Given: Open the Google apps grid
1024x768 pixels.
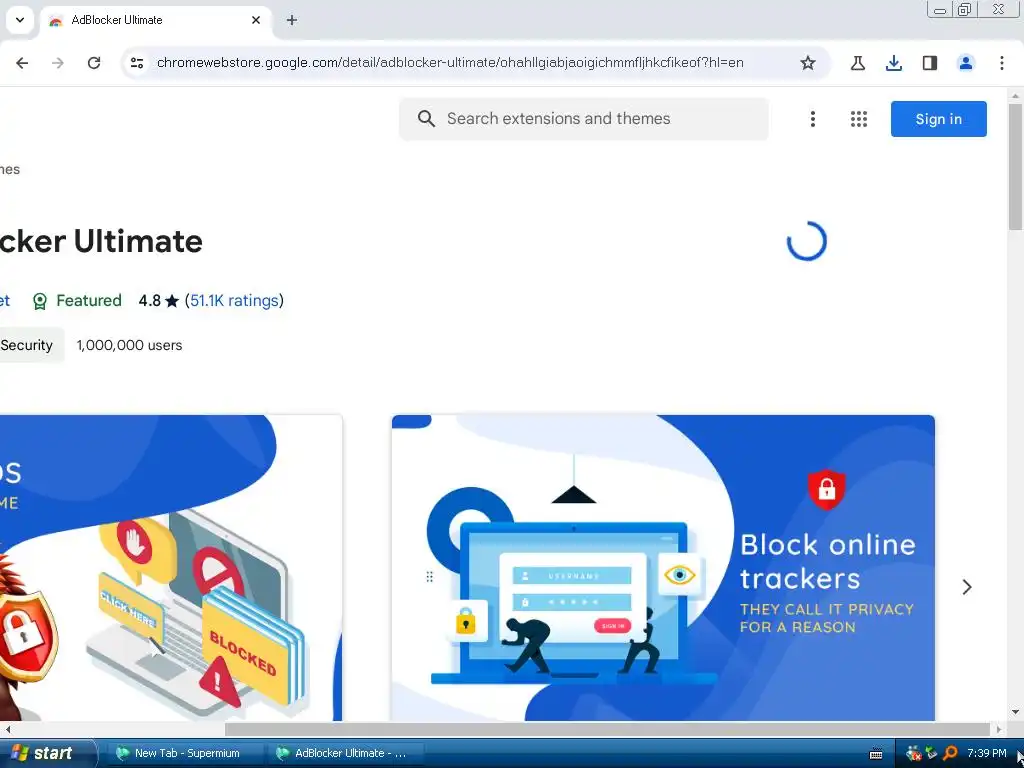Looking at the screenshot, I should point(859,119).
